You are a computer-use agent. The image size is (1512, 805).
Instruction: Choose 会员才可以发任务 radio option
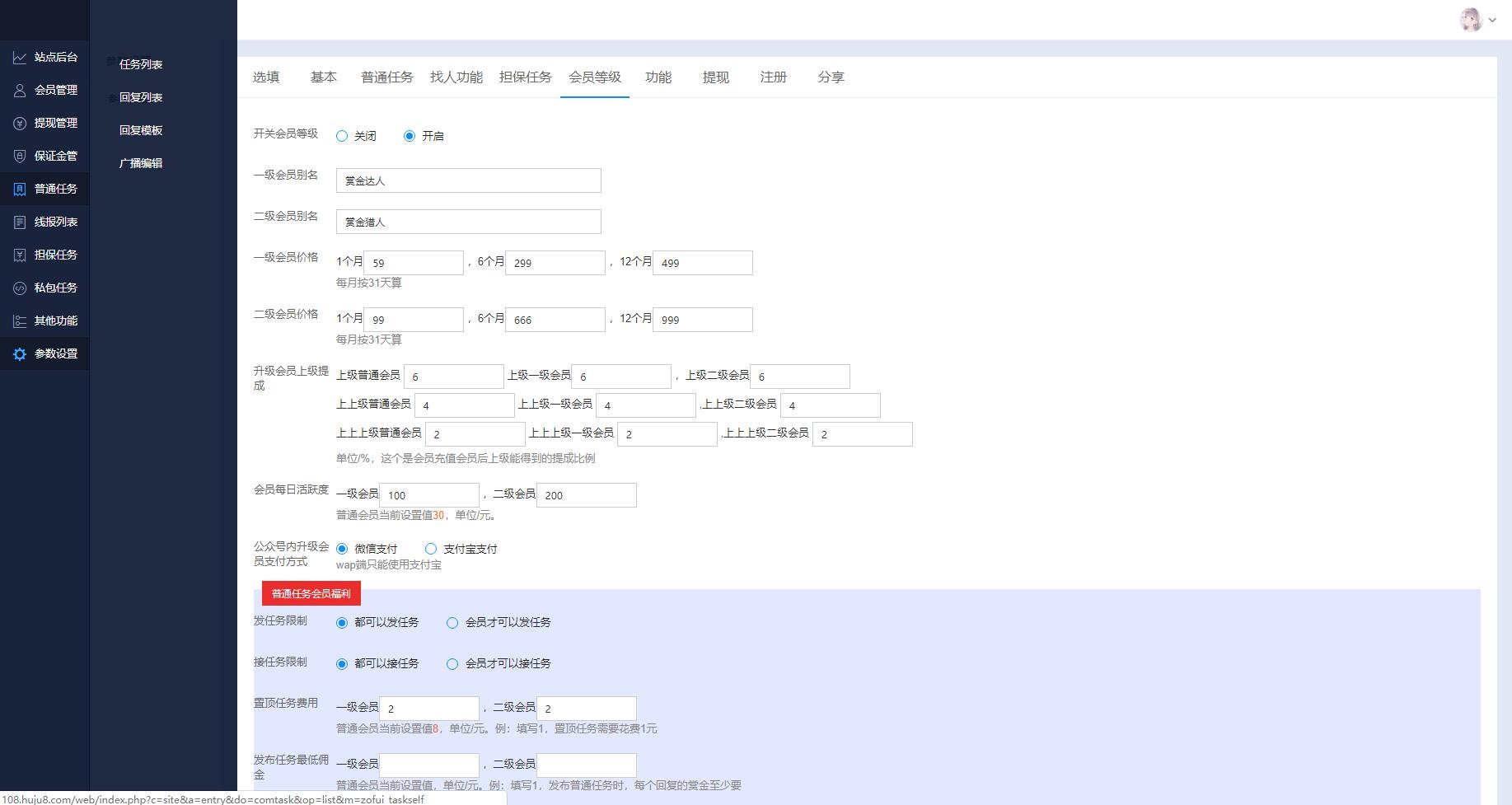click(452, 623)
